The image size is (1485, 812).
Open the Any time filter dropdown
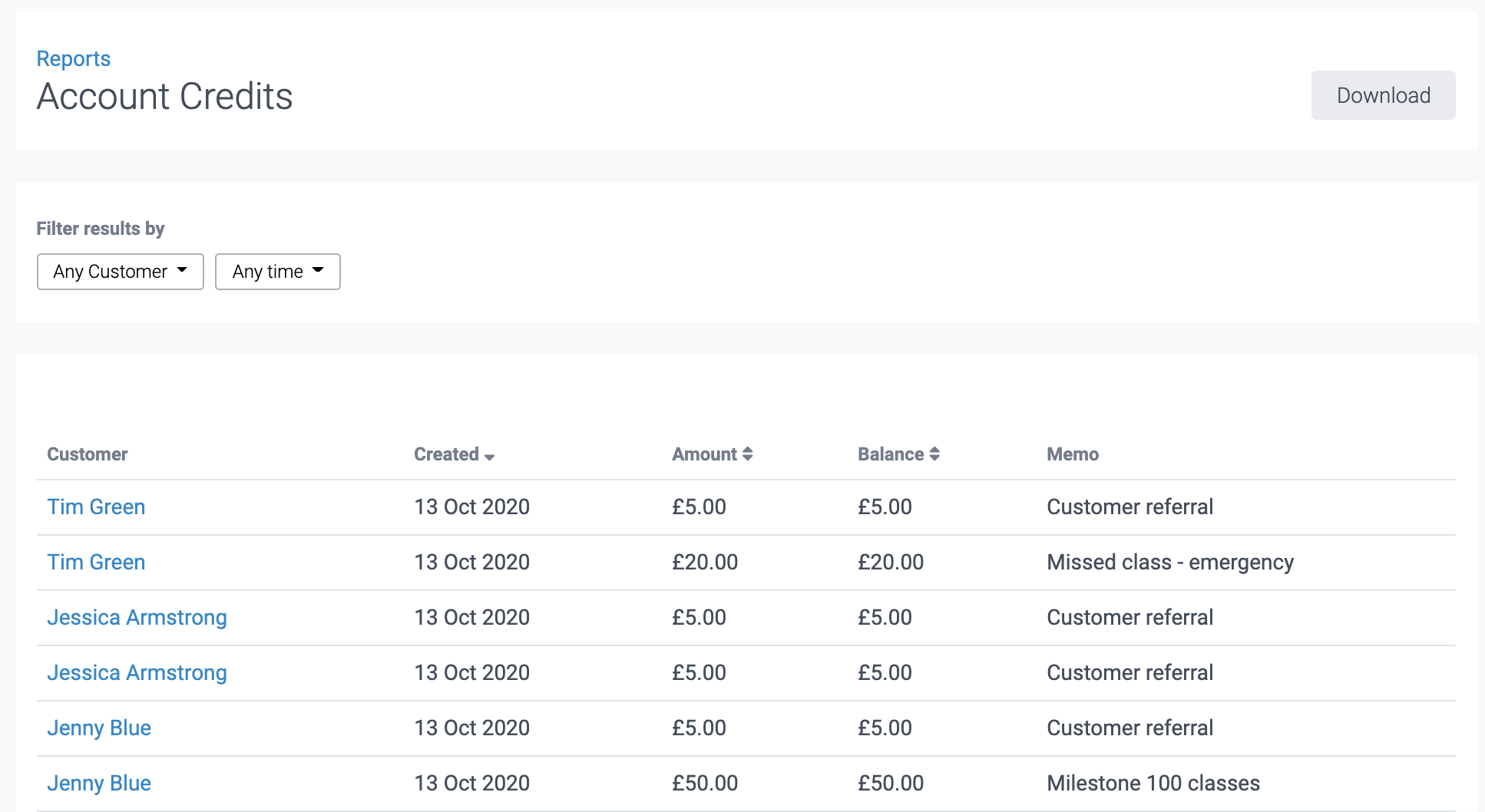277,271
